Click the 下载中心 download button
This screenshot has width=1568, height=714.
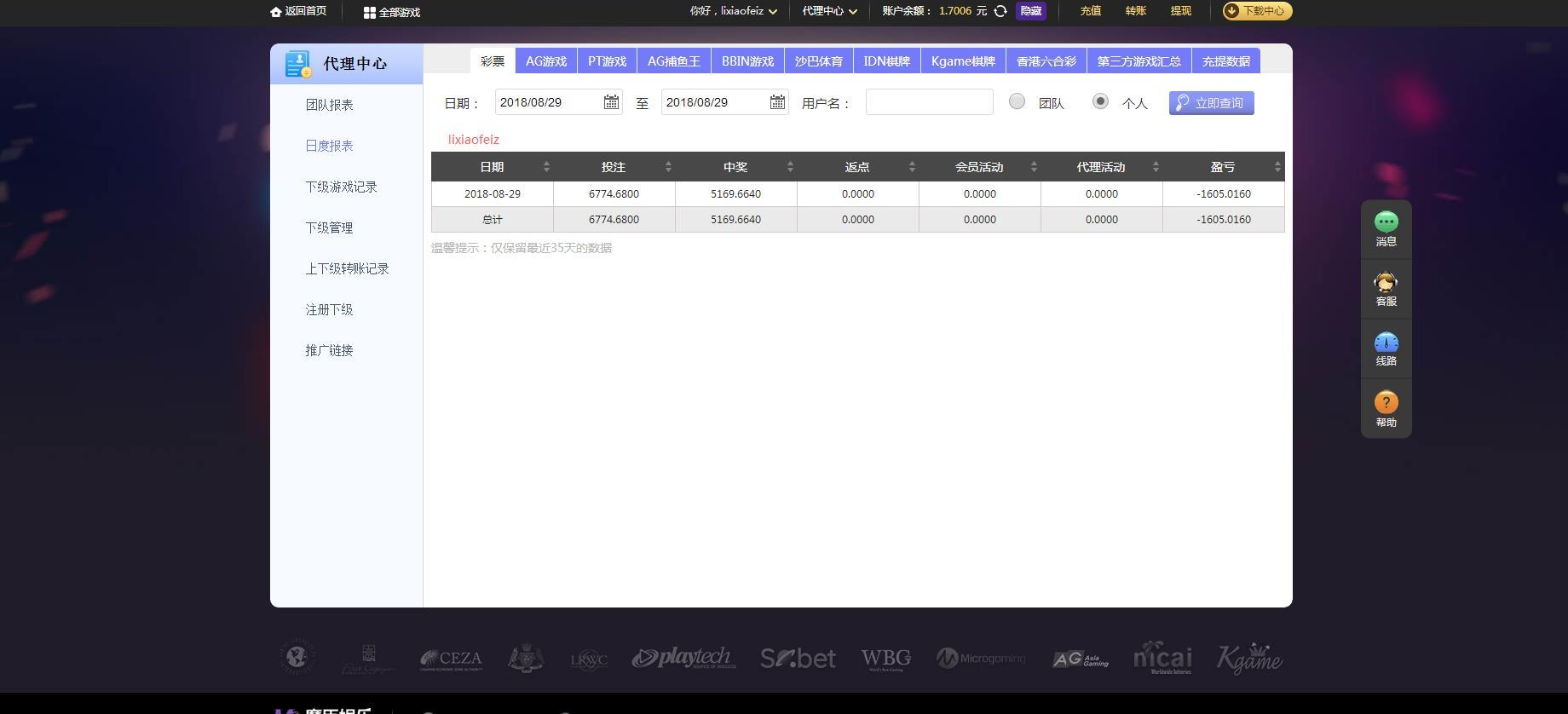[x=1257, y=11]
